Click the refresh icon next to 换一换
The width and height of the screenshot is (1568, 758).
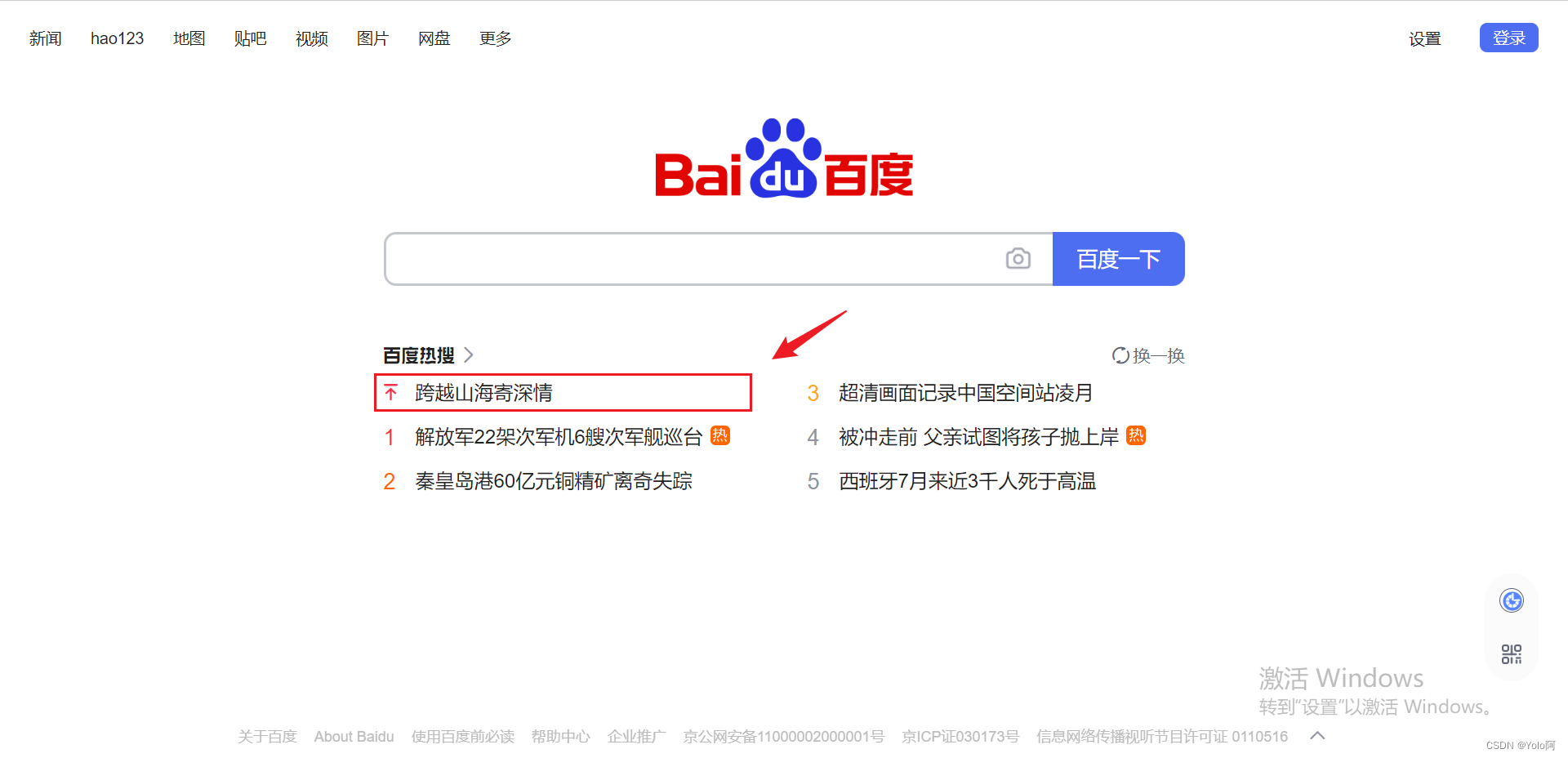[x=1120, y=355]
